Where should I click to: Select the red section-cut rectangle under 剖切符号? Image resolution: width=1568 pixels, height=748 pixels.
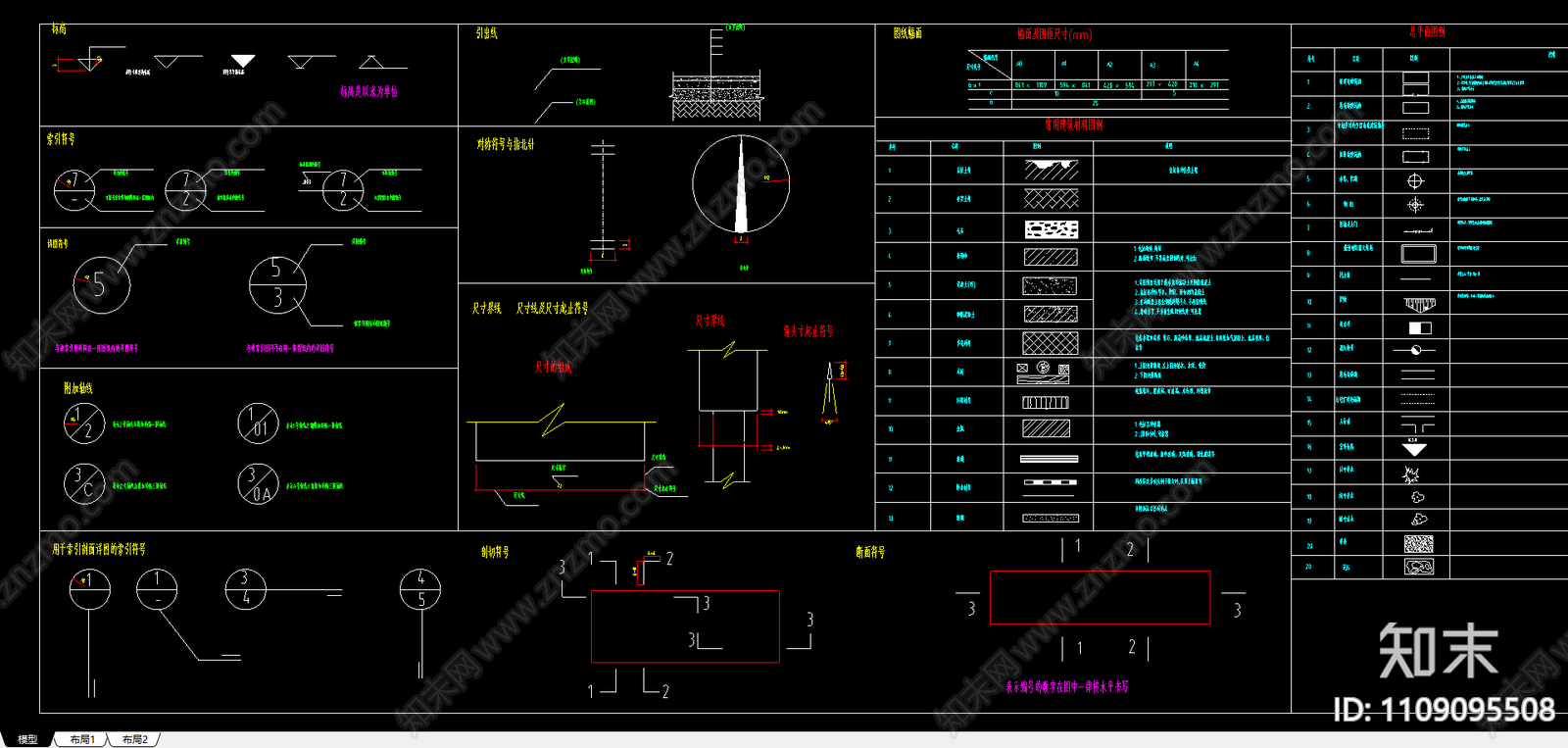tap(685, 626)
